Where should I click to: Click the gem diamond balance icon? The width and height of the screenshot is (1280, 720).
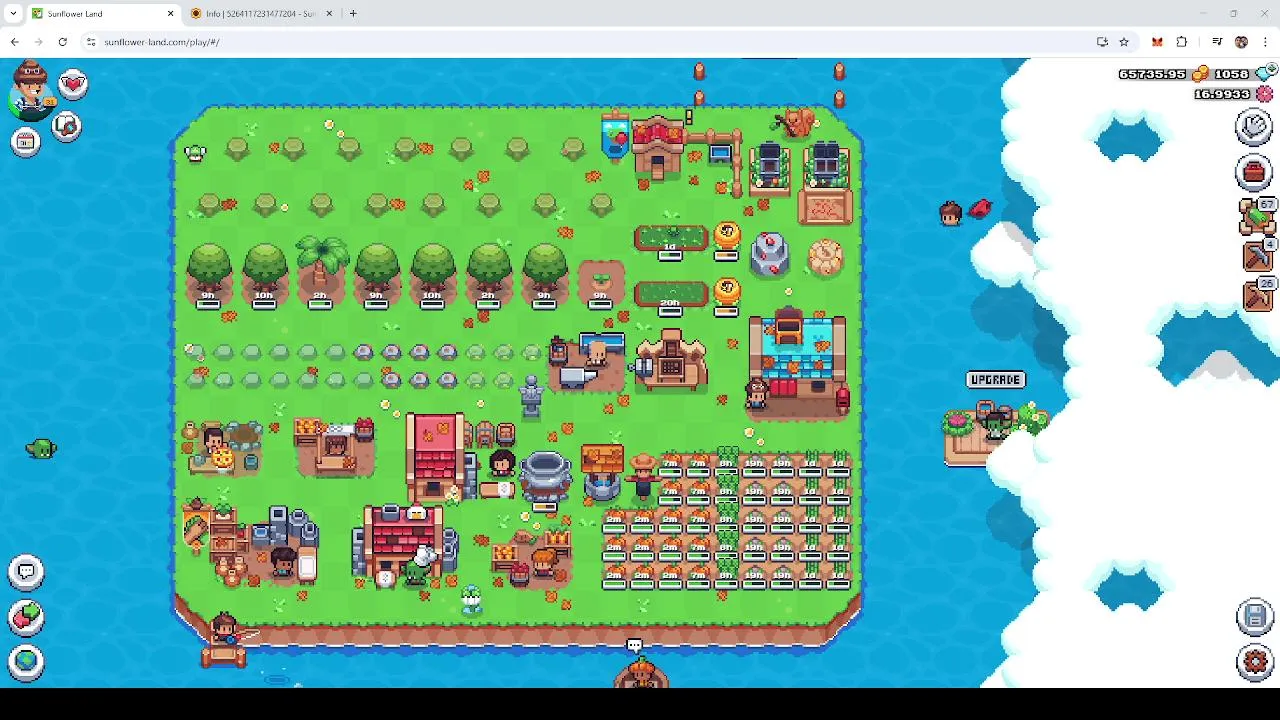click(1265, 73)
